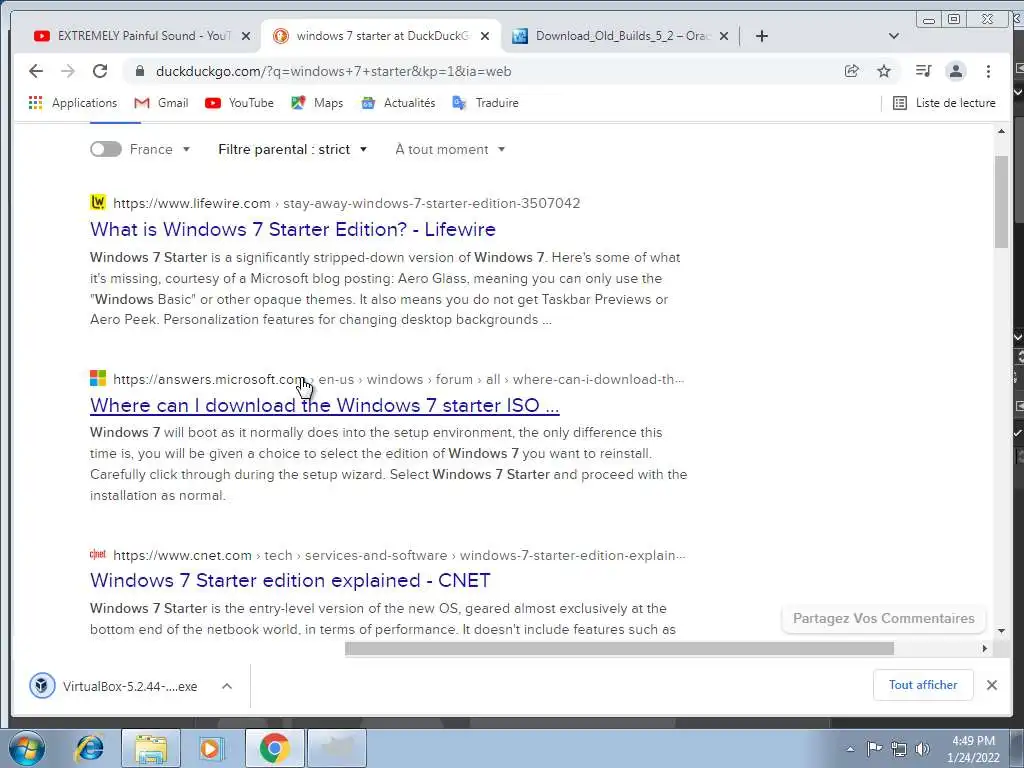Close the Download_Old_Builds tab
Viewport: 1024px width, 768px height.
[724, 36]
